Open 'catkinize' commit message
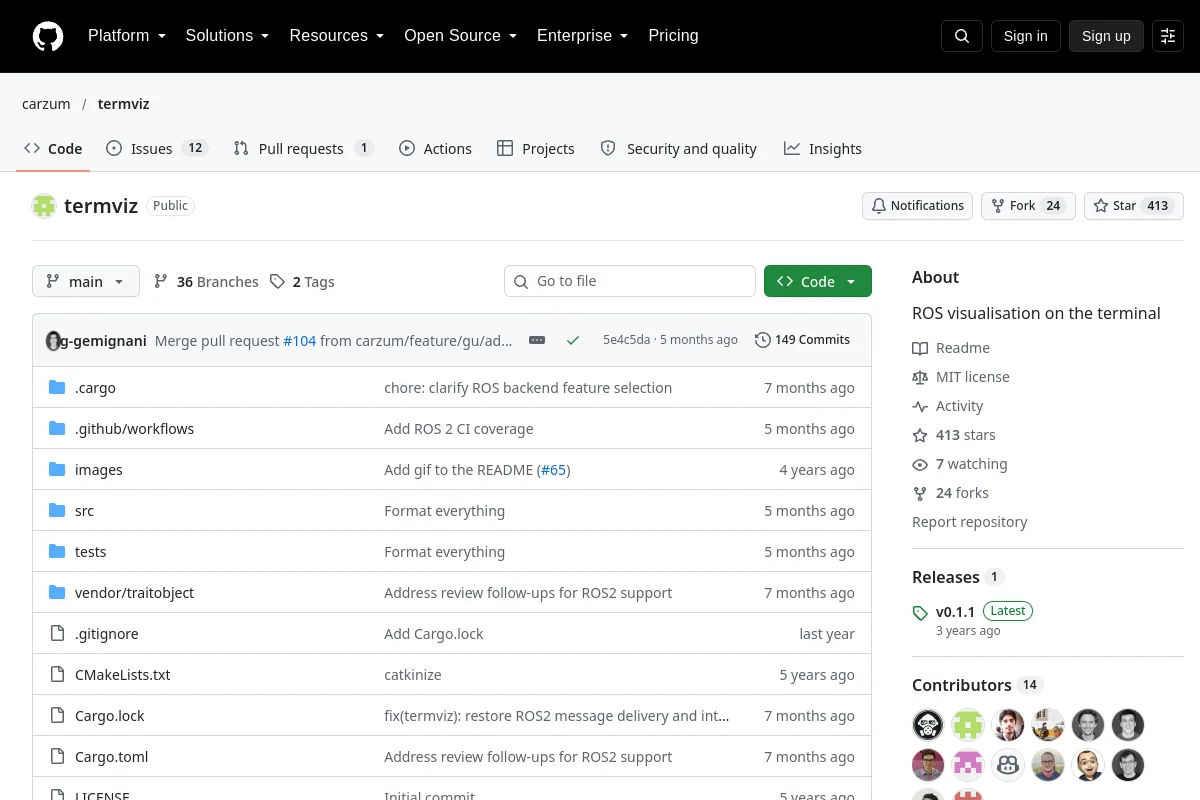Image resolution: width=1200 pixels, height=800 pixels. click(x=413, y=675)
